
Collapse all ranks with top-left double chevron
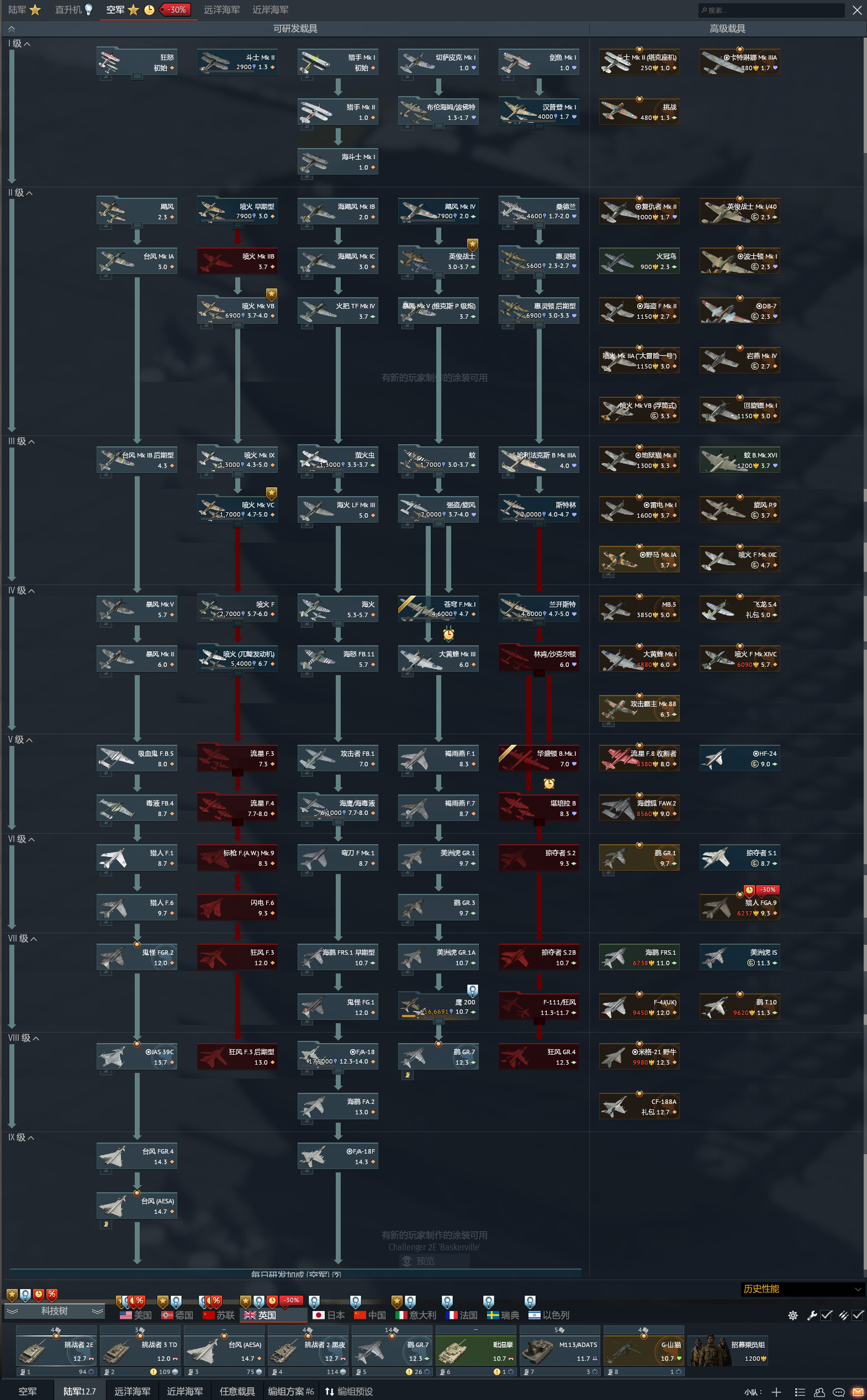[x=12, y=29]
